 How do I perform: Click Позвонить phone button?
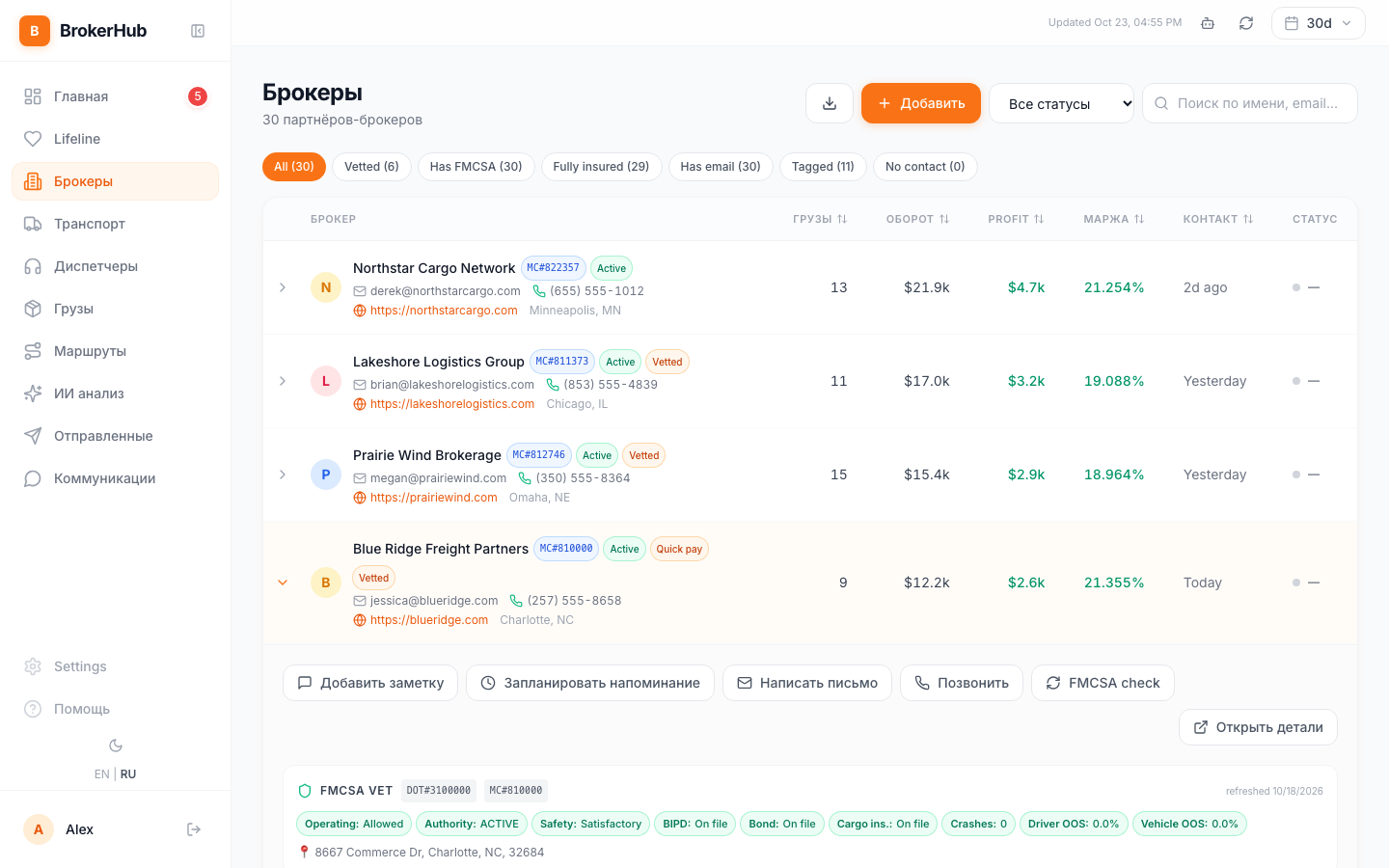[x=962, y=683]
